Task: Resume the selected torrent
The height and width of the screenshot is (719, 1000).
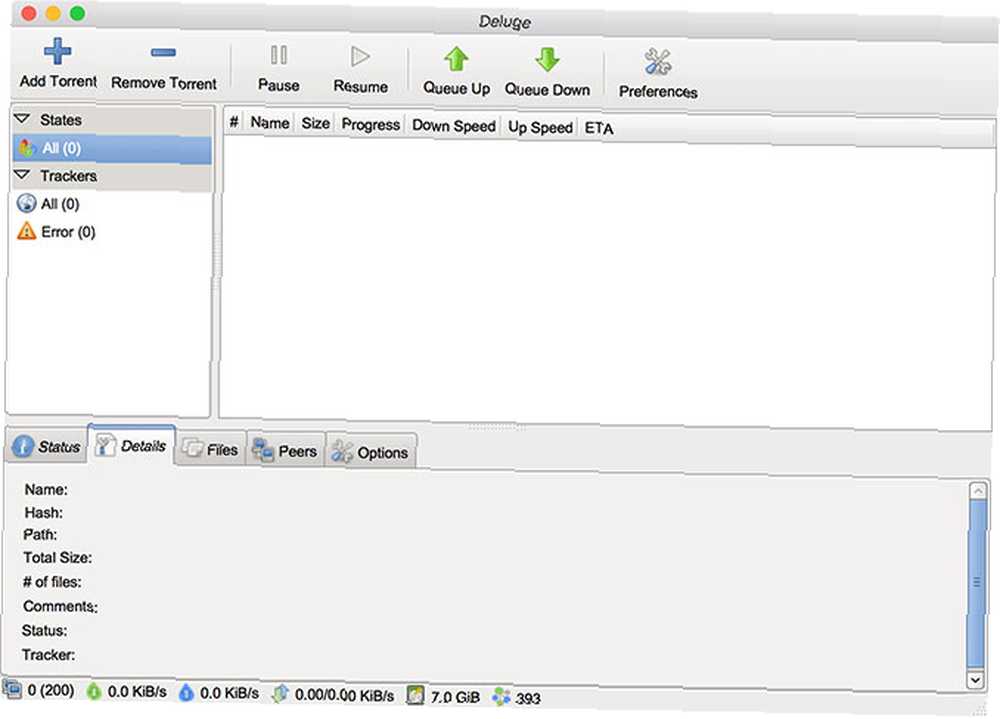Action: 360,69
